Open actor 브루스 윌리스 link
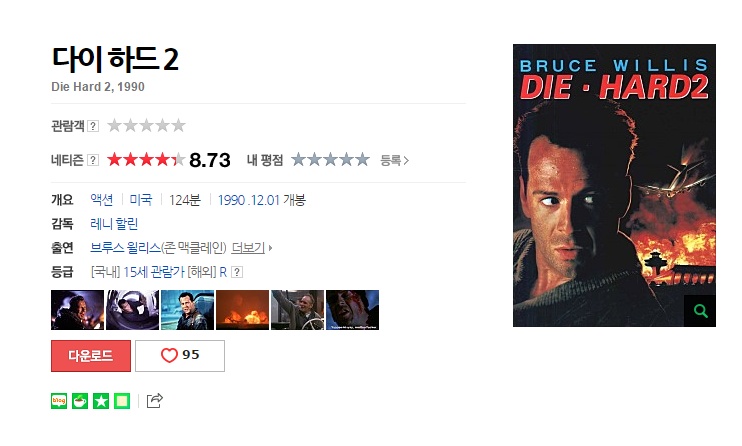This screenshot has width=742, height=446. [x=125, y=248]
